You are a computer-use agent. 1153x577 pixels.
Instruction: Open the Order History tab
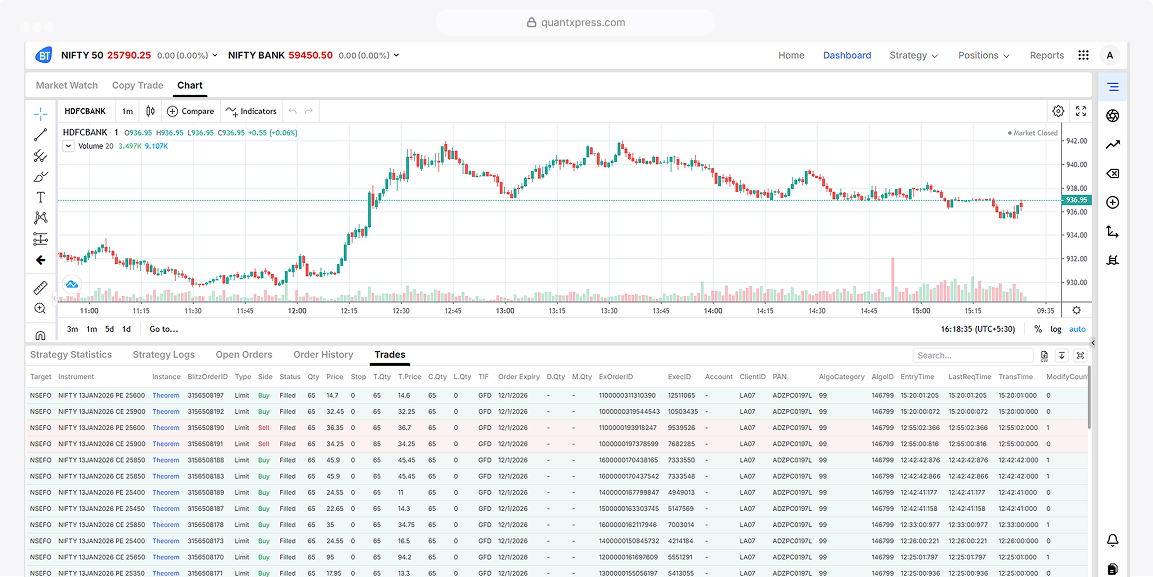(x=324, y=354)
